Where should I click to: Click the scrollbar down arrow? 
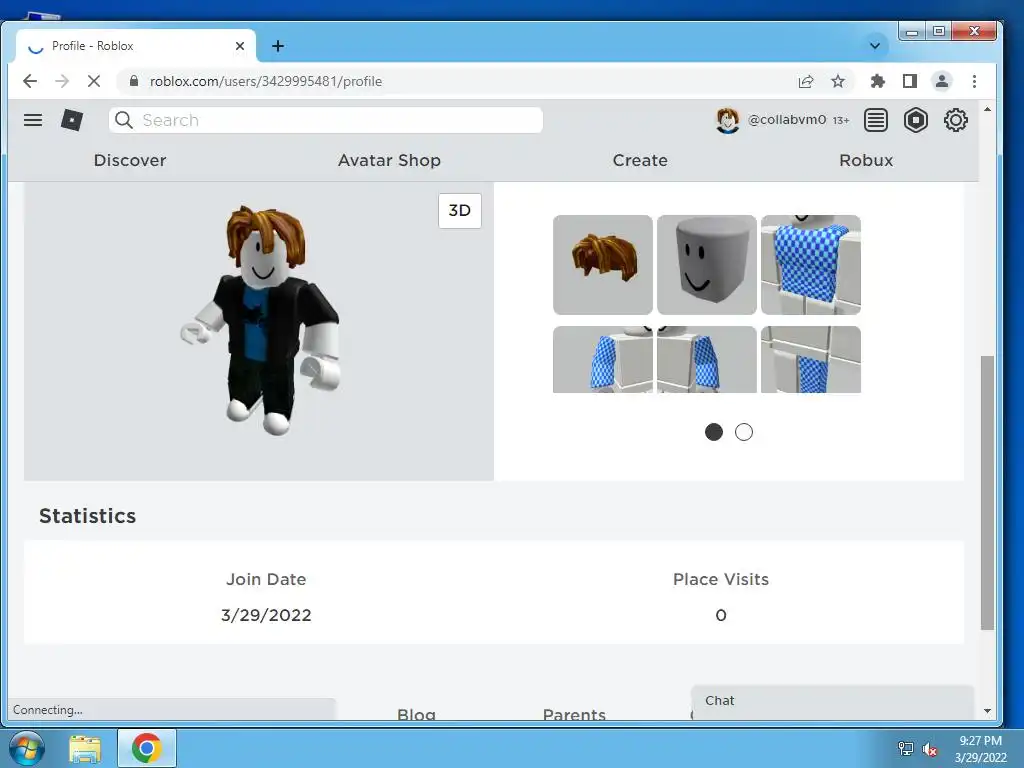pyautogui.click(x=987, y=711)
